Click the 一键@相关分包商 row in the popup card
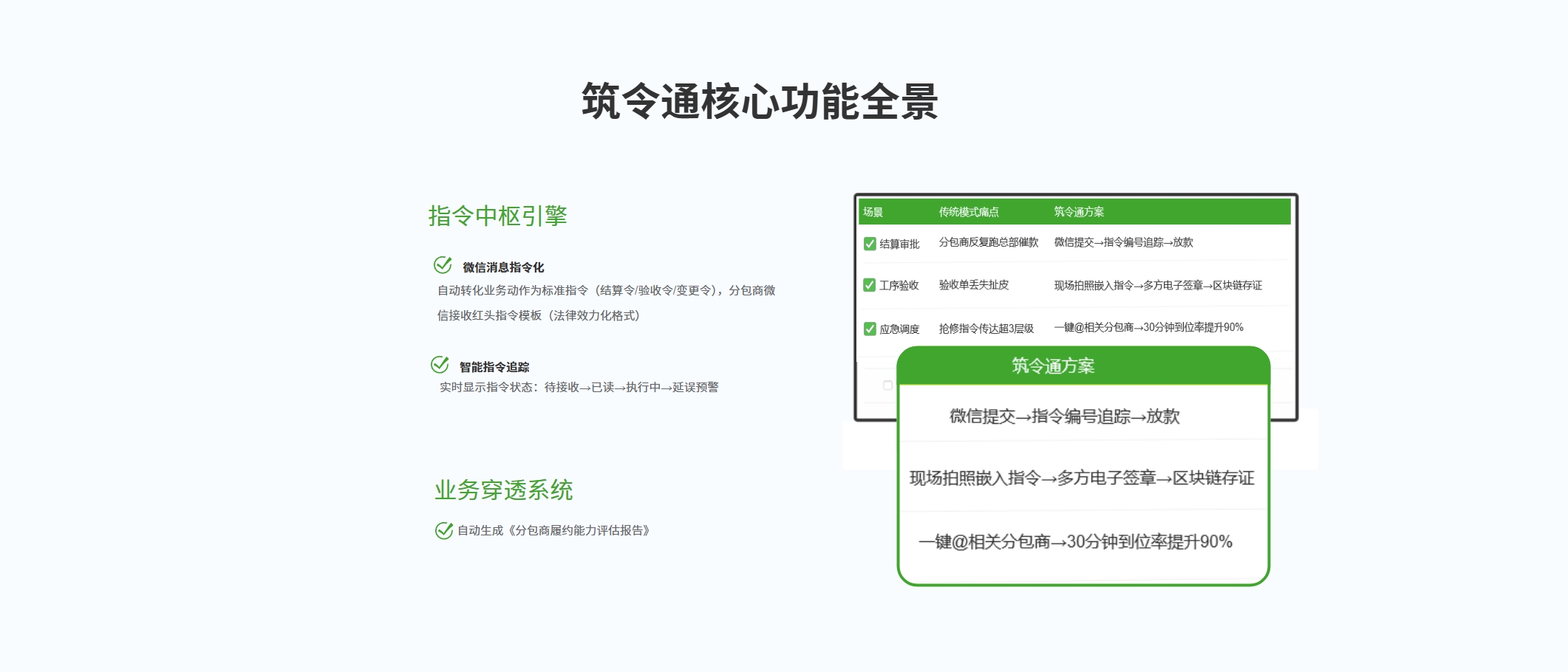Viewport: 1568px width, 672px height. click(1075, 542)
